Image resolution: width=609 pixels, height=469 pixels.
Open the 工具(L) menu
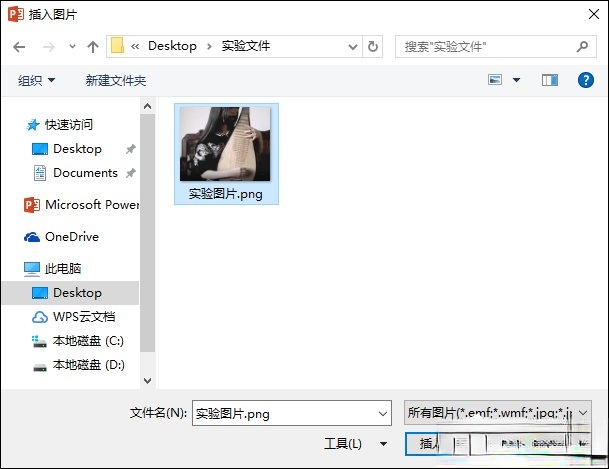tap(355, 443)
